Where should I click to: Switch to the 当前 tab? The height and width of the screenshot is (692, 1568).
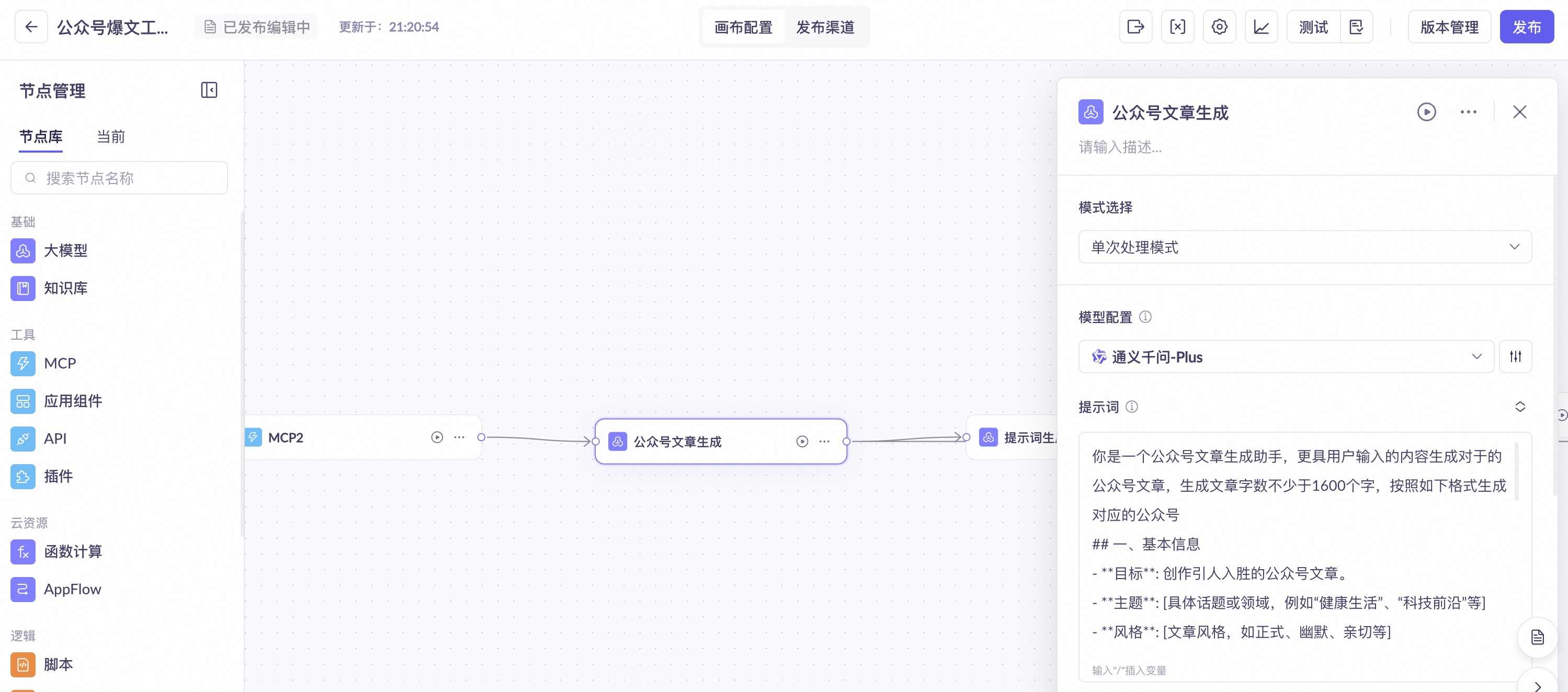(x=111, y=137)
